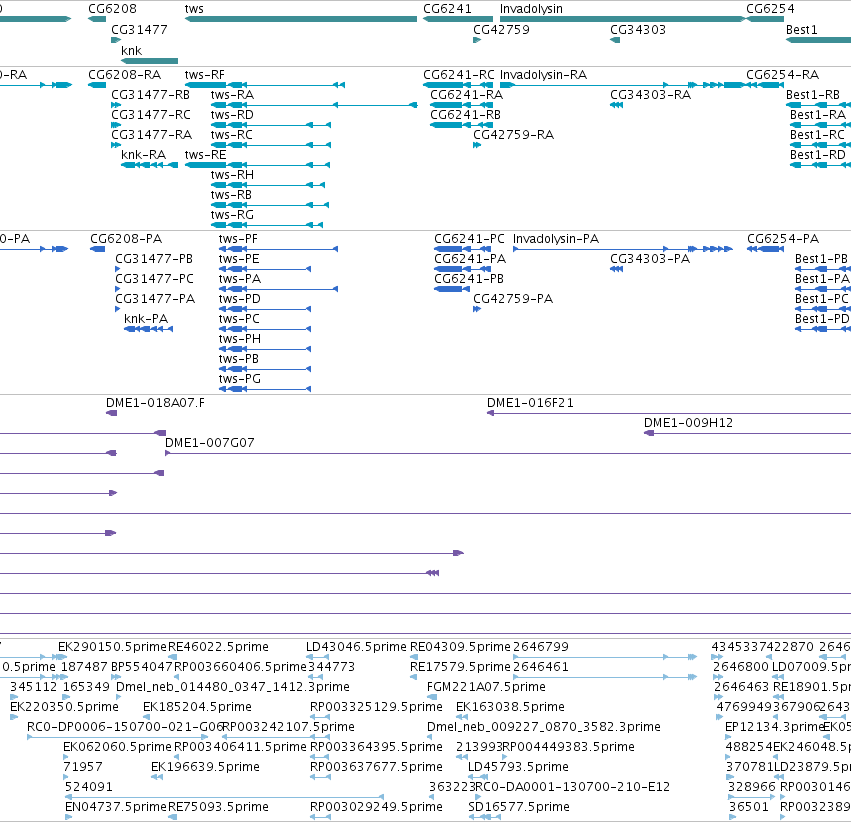Select protein Invadolysin-PA

click(623, 249)
